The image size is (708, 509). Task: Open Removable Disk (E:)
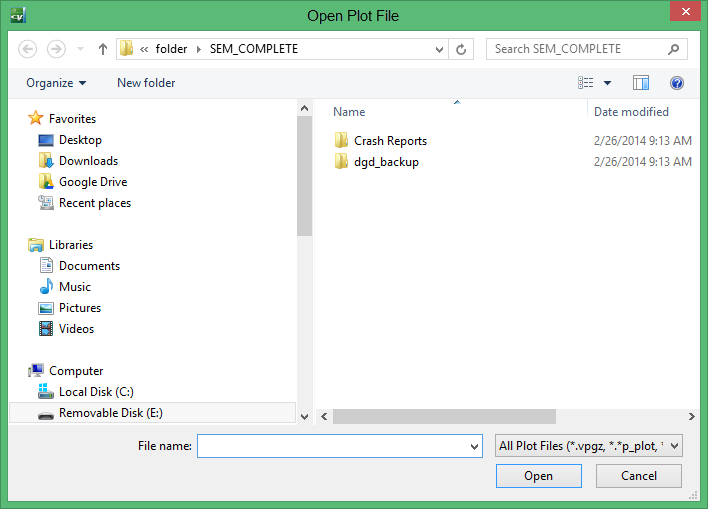[111, 413]
